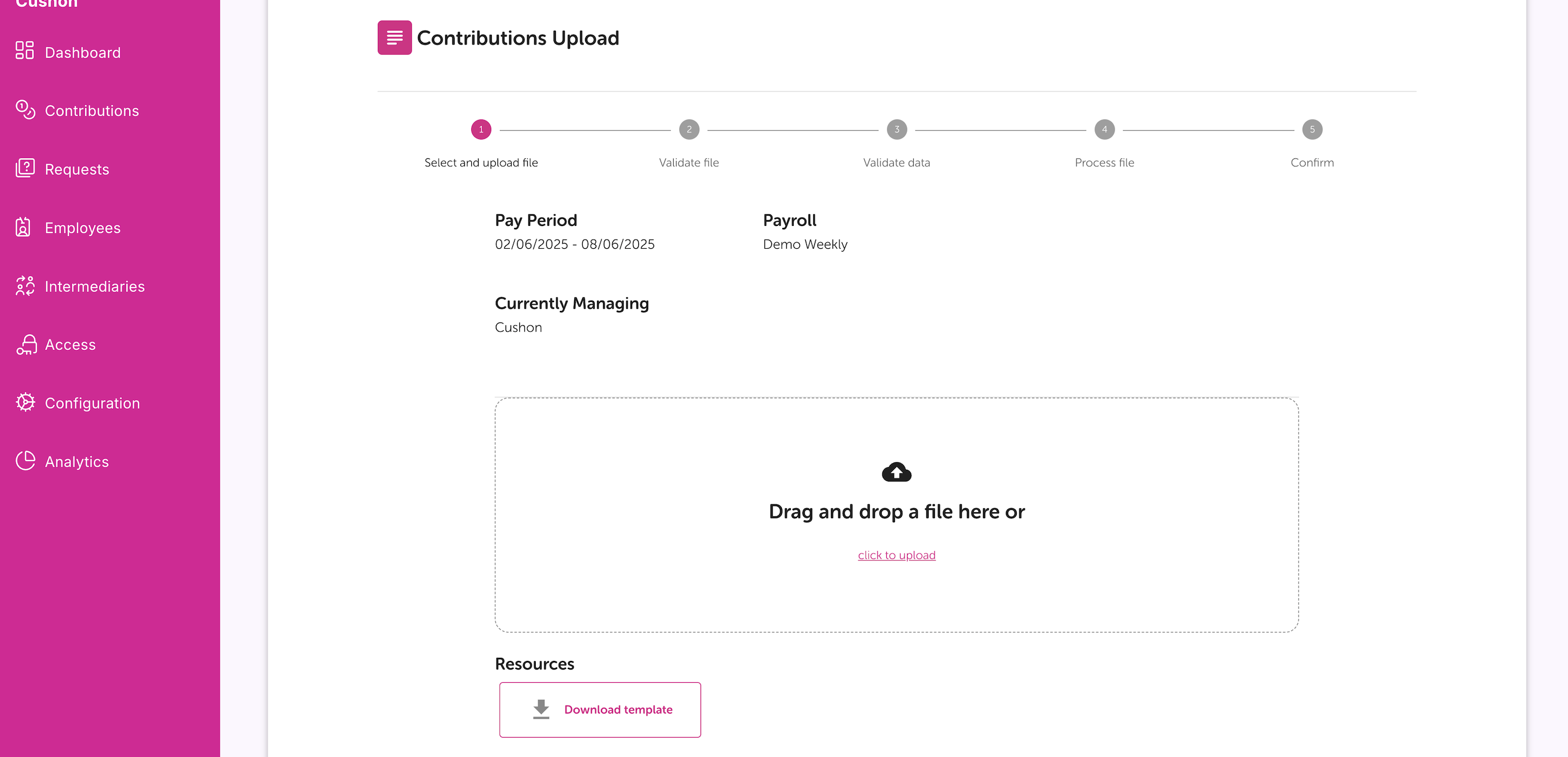Select step 4 Process file circle
The width and height of the screenshot is (1568, 757).
tap(1104, 129)
